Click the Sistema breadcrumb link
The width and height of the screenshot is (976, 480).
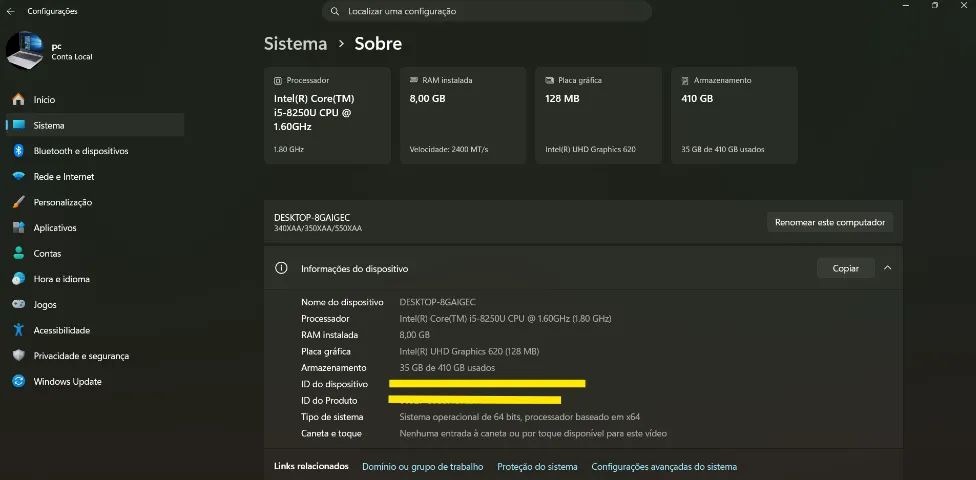[x=296, y=44]
